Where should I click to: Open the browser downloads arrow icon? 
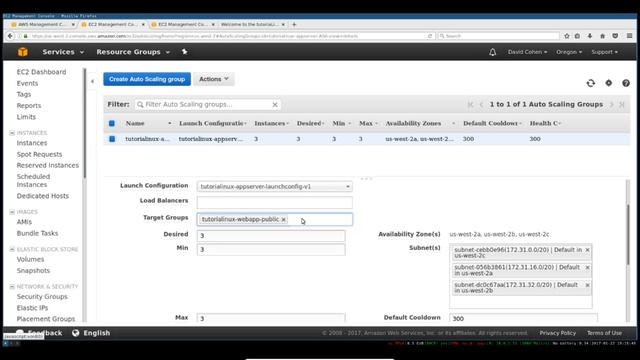pos(590,36)
